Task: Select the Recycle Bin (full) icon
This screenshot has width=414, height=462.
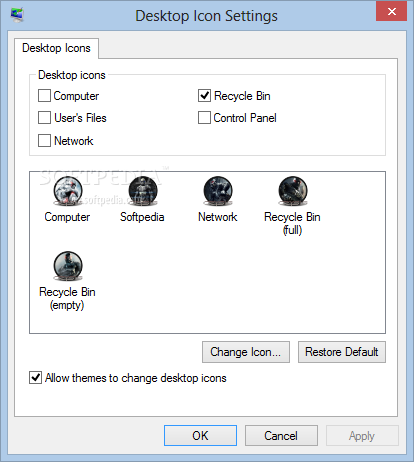Action: click(293, 191)
